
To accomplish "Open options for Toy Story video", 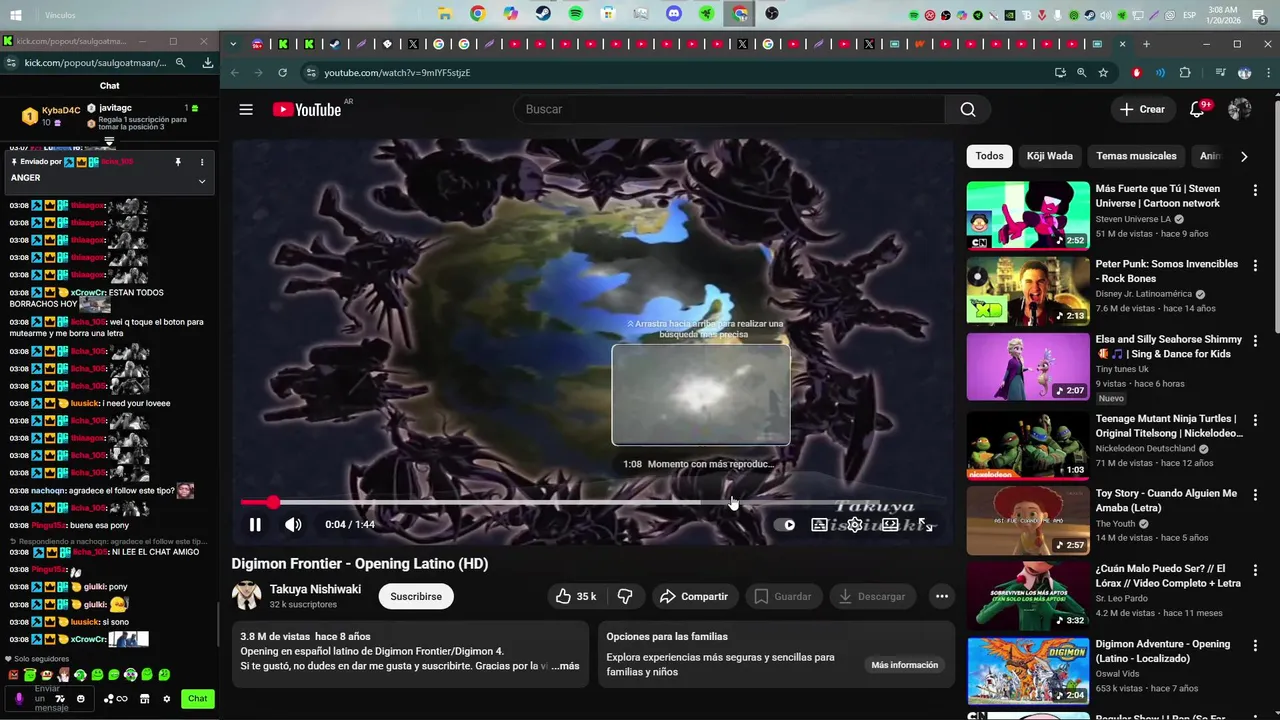I will pos(1255,495).
